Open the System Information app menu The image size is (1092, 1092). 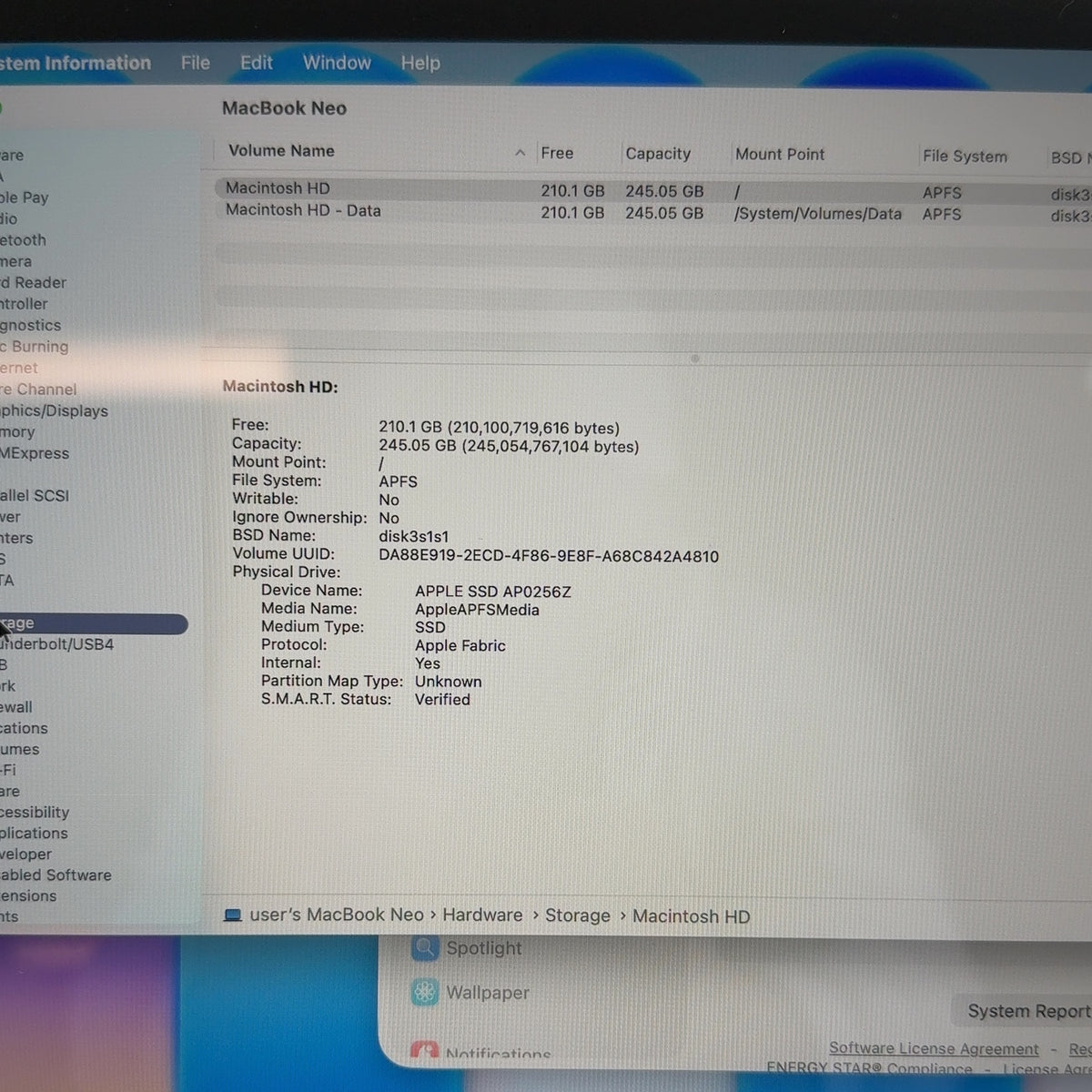(76, 63)
